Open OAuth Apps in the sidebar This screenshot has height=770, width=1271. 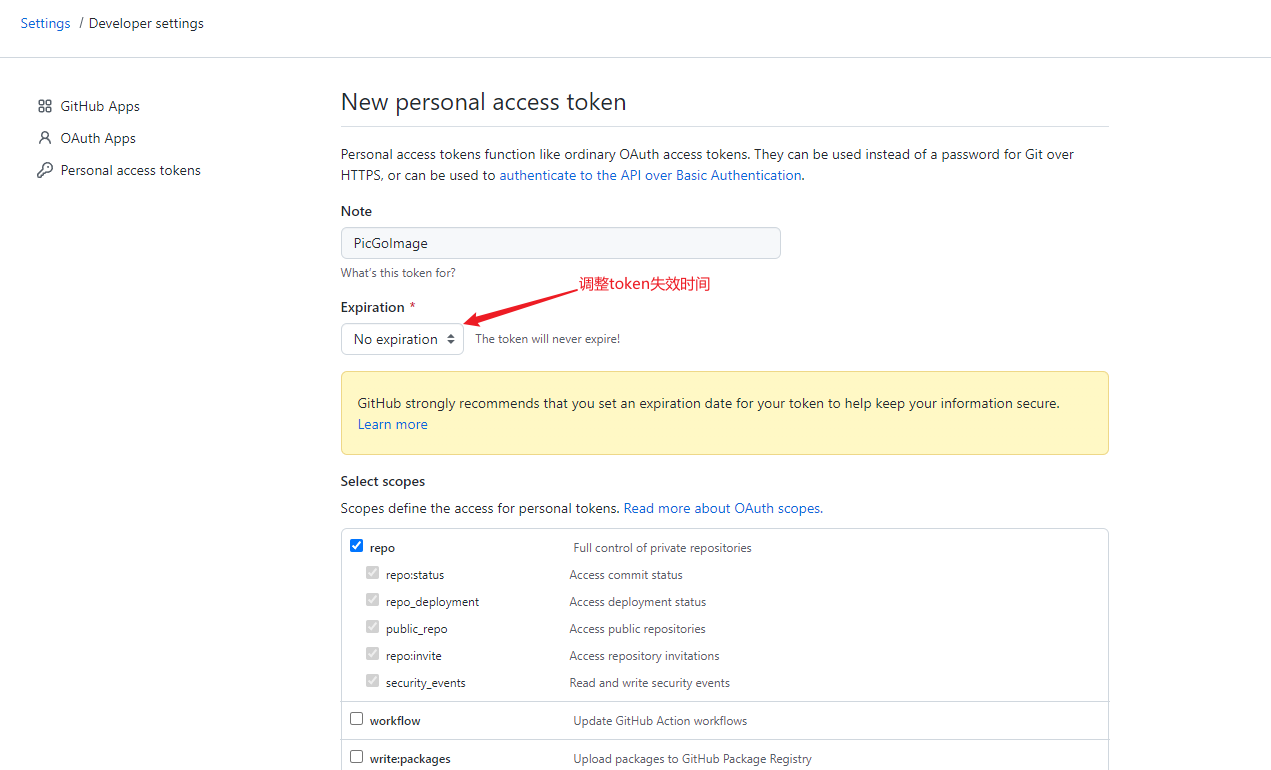pyautogui.click(x=98, y=138)
